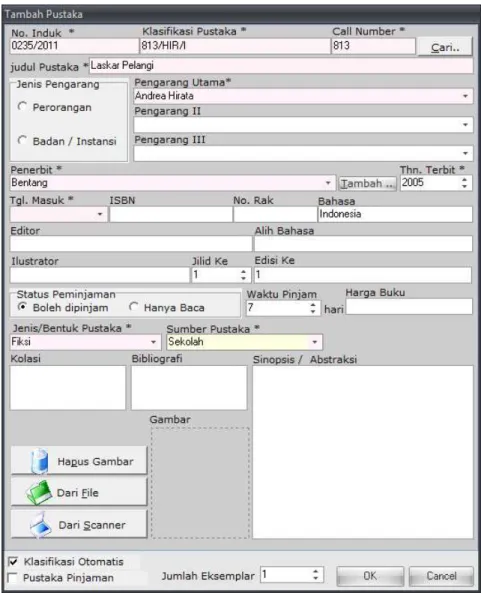Click the ISBN input field
481x593 pixels.
tap(171, 214)
